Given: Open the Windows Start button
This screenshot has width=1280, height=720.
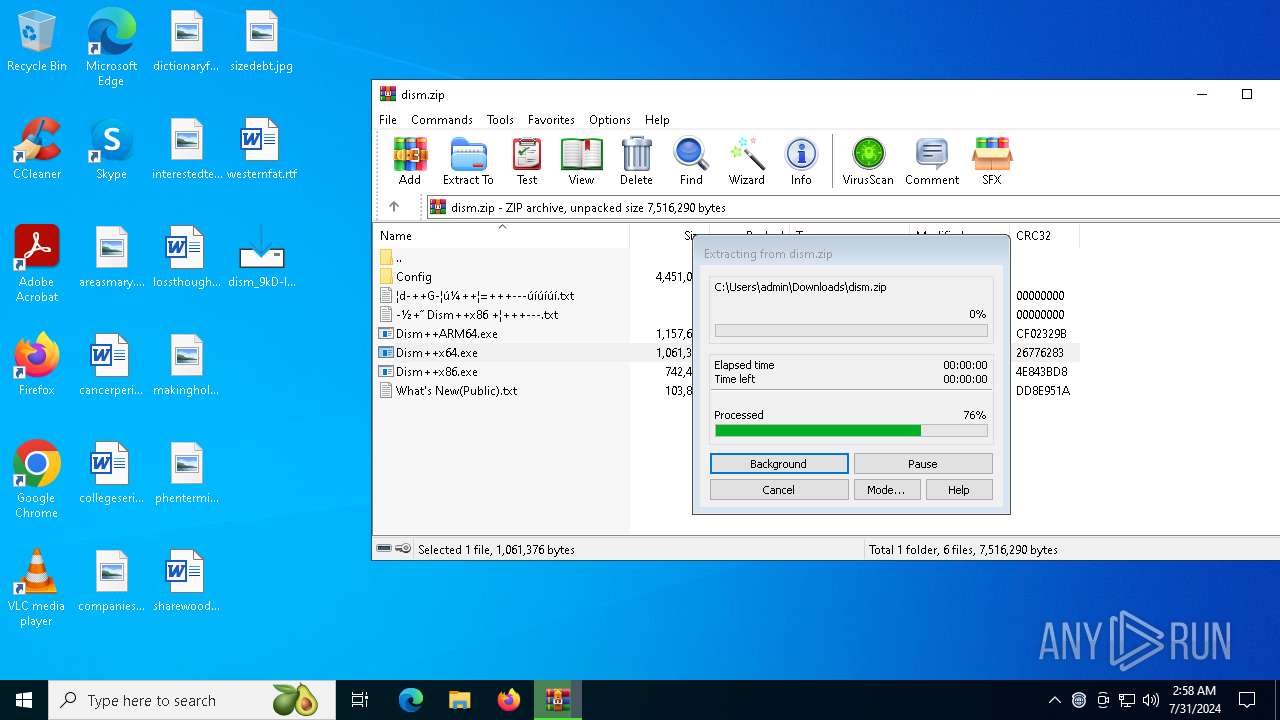Looking at the screenshot, I should pos(24,700).
